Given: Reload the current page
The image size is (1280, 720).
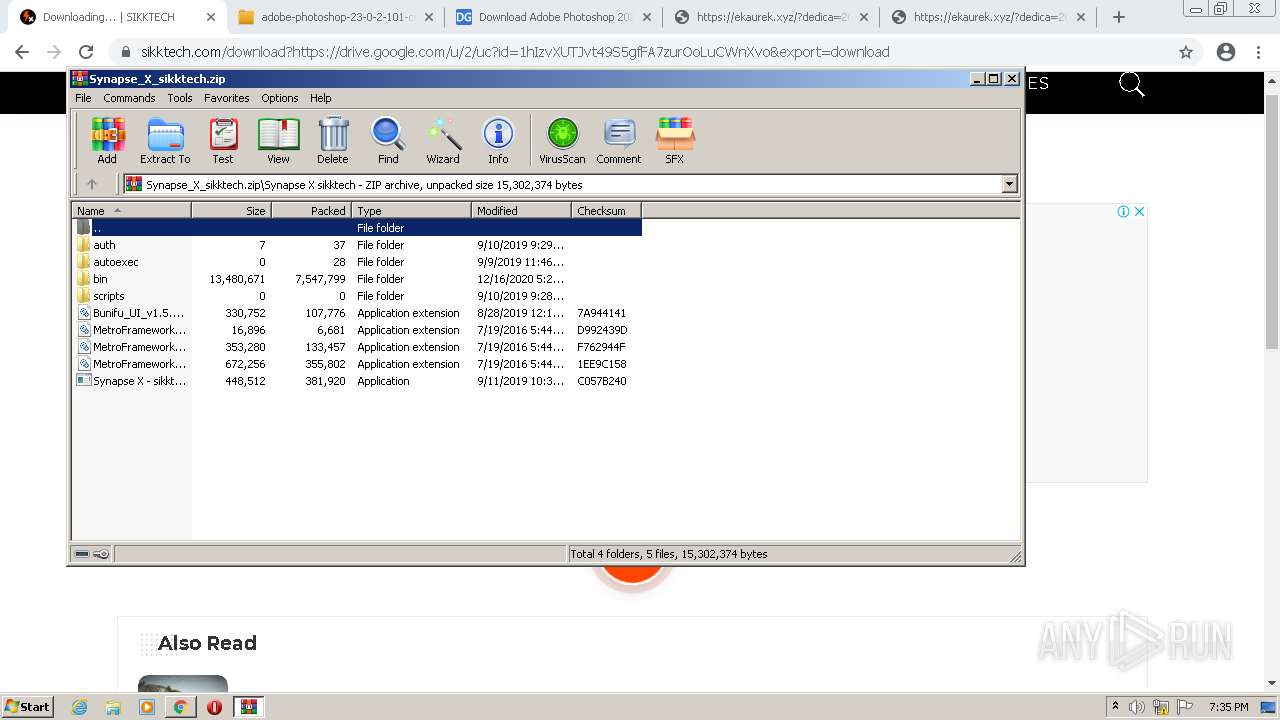Looking at the screenshot, I should 86,52.
